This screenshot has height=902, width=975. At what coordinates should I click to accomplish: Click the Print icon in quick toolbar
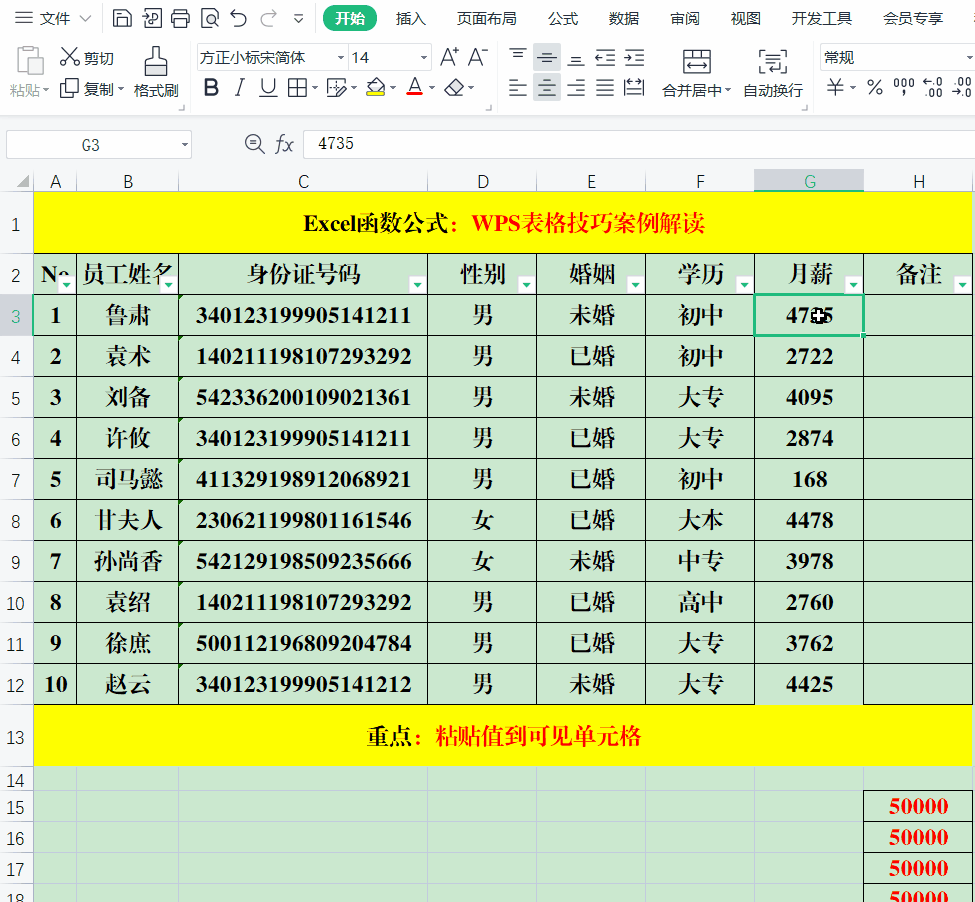click(x=180, y=18)
